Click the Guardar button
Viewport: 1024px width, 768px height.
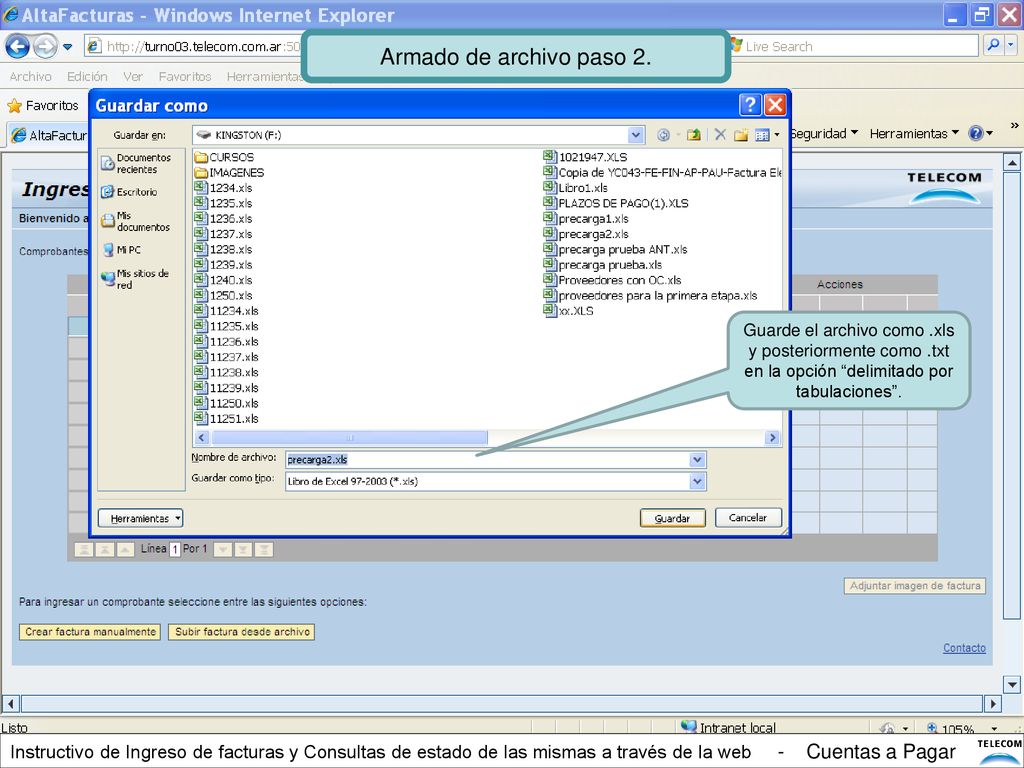(673, 518)
